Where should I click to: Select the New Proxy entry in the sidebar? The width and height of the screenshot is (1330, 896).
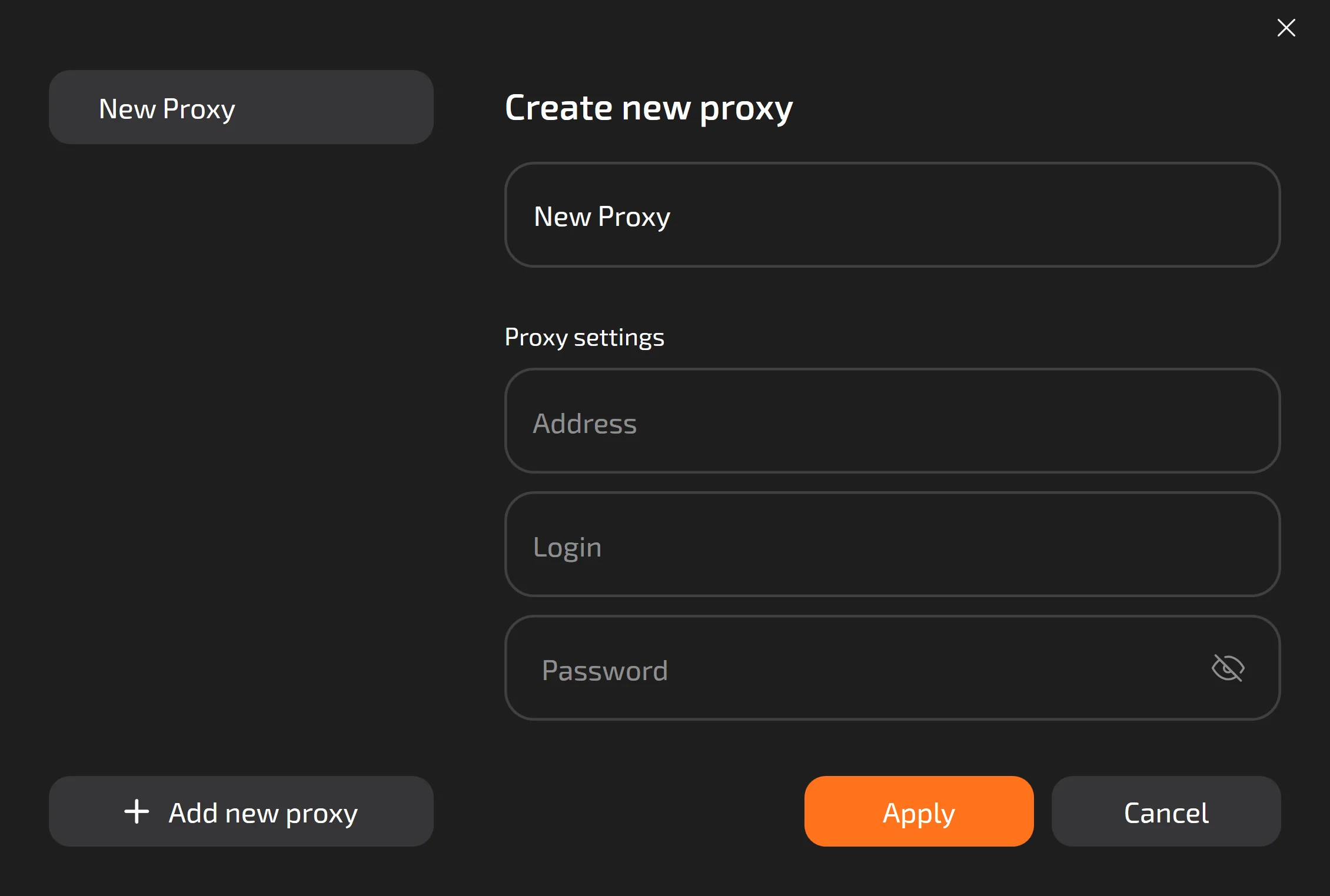tap(241, 108)
